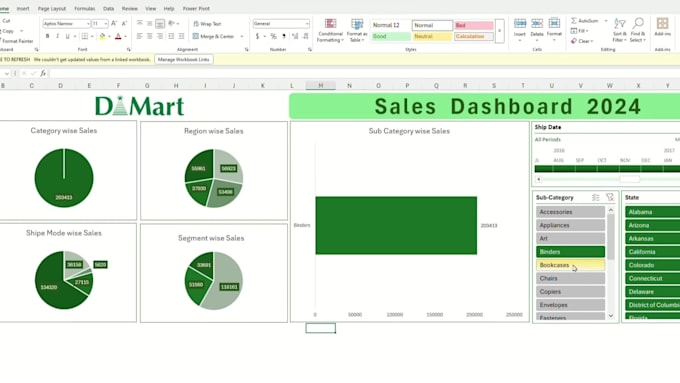Apply the Good cell style
The height and width of the screenshot is (383, 680).
pos(391,36)
